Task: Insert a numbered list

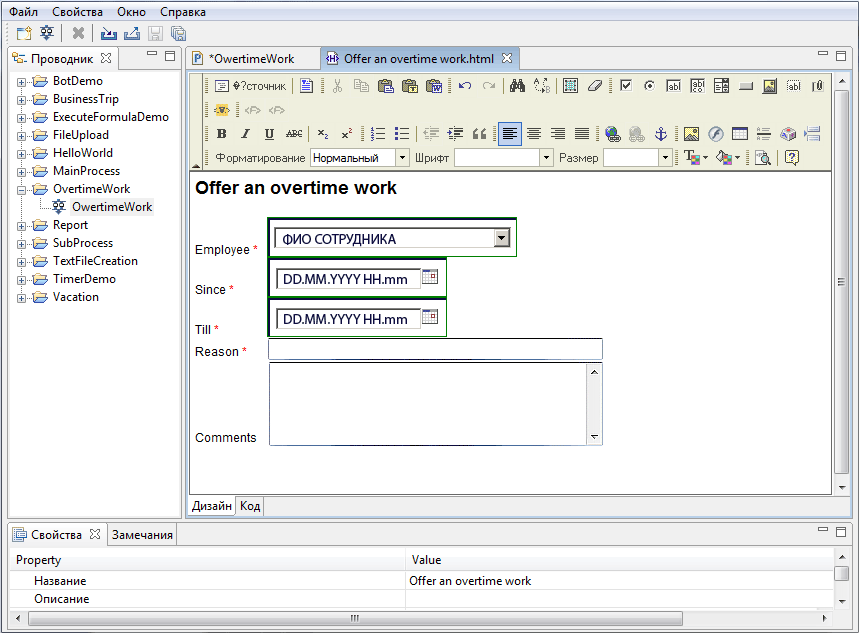Action: tap(376, 133)
